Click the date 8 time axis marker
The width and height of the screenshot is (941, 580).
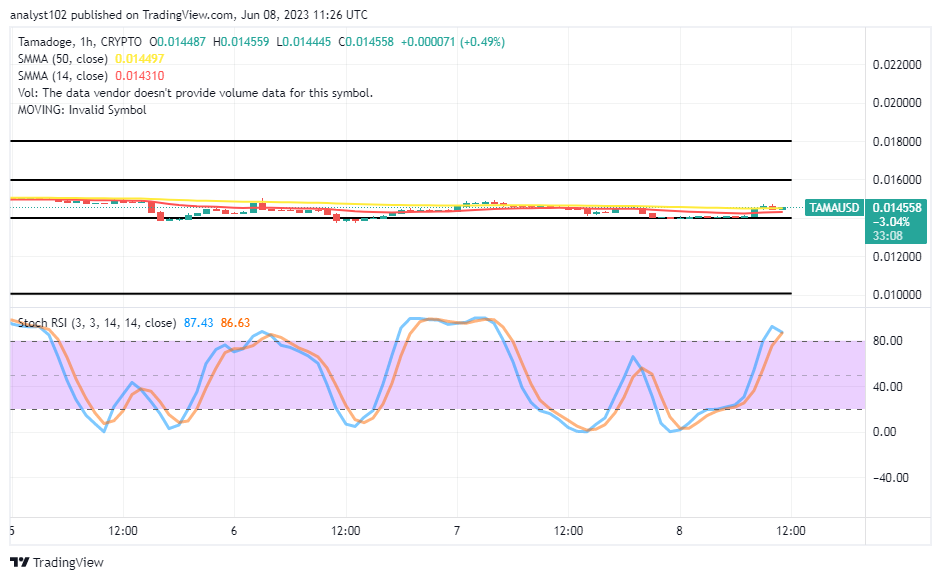click(679, 531)
